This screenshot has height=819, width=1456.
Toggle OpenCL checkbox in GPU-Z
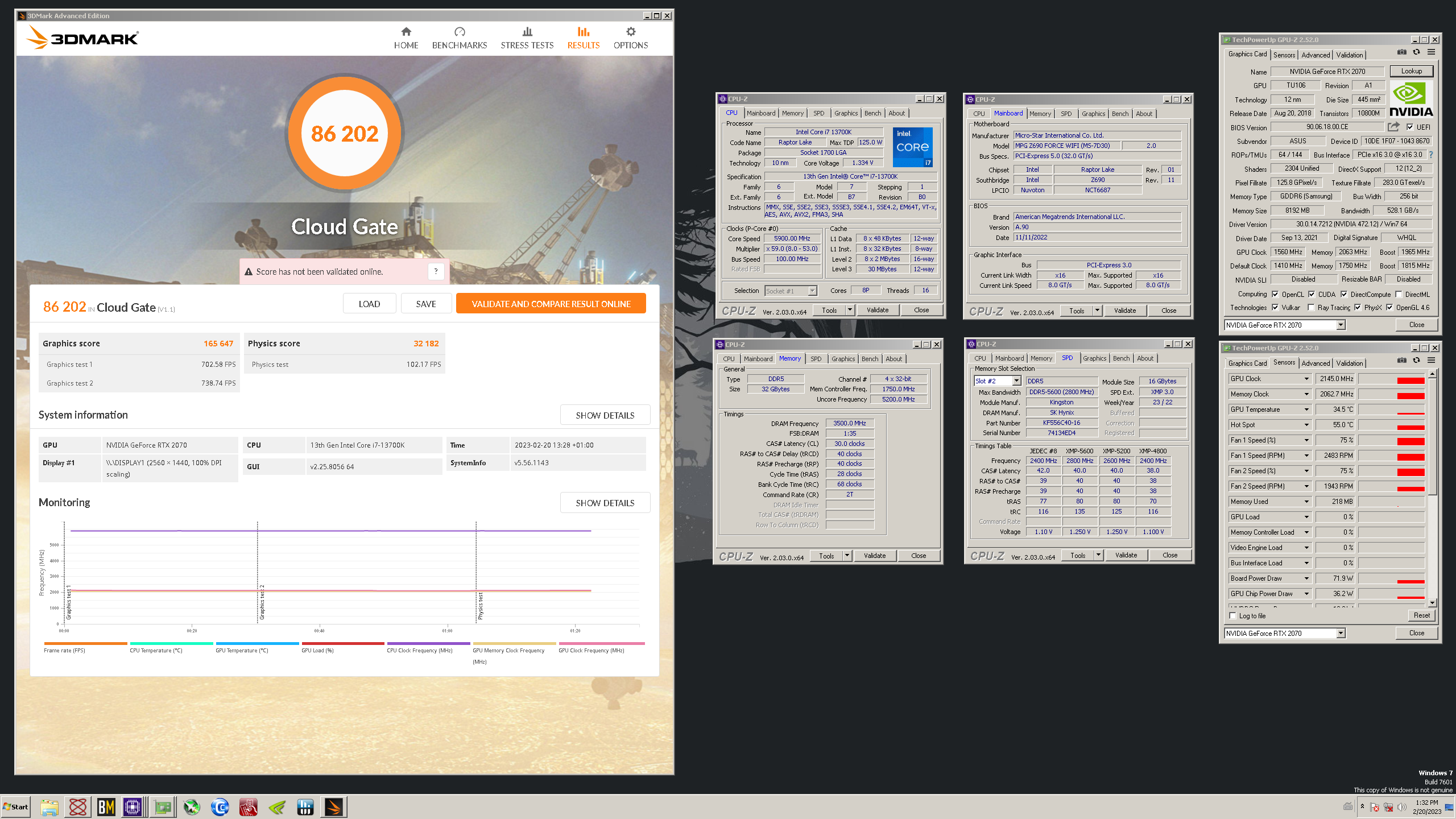(1275, 294)
